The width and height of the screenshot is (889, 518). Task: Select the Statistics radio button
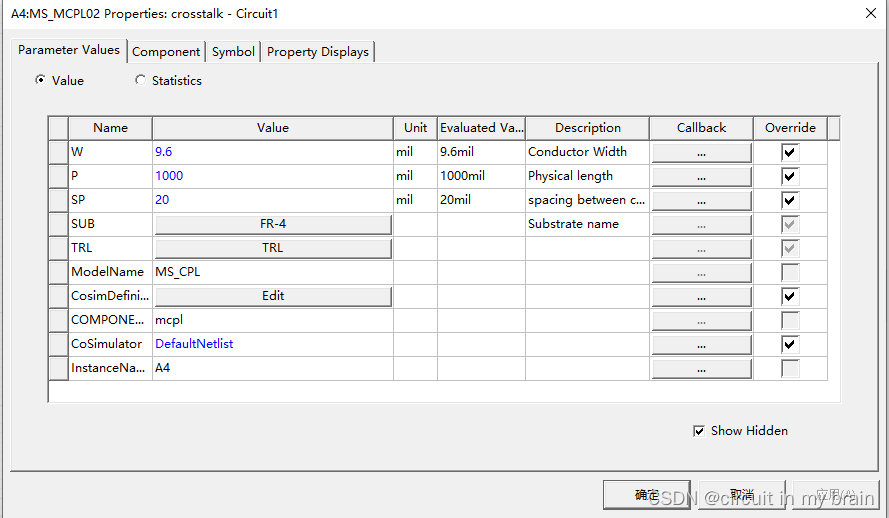tap(140, 81)
